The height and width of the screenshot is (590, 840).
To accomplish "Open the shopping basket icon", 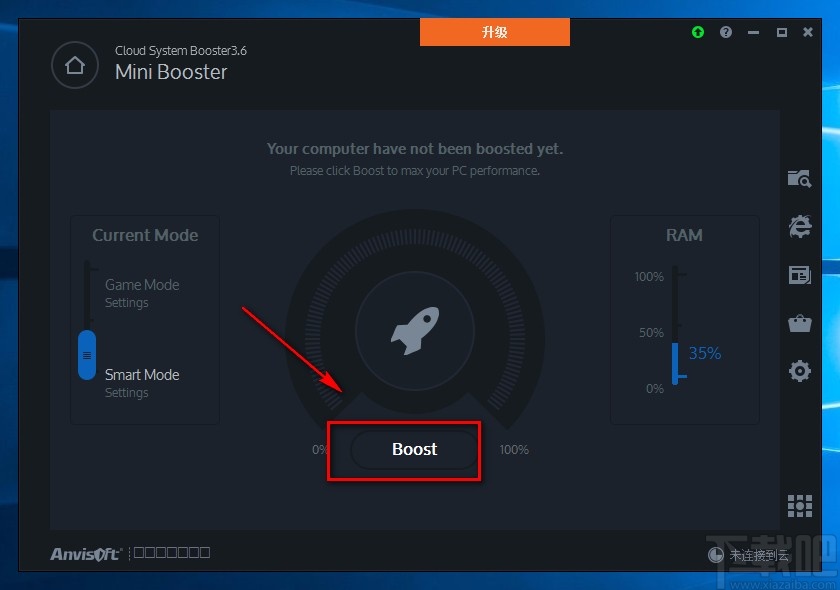I will 800,323.
